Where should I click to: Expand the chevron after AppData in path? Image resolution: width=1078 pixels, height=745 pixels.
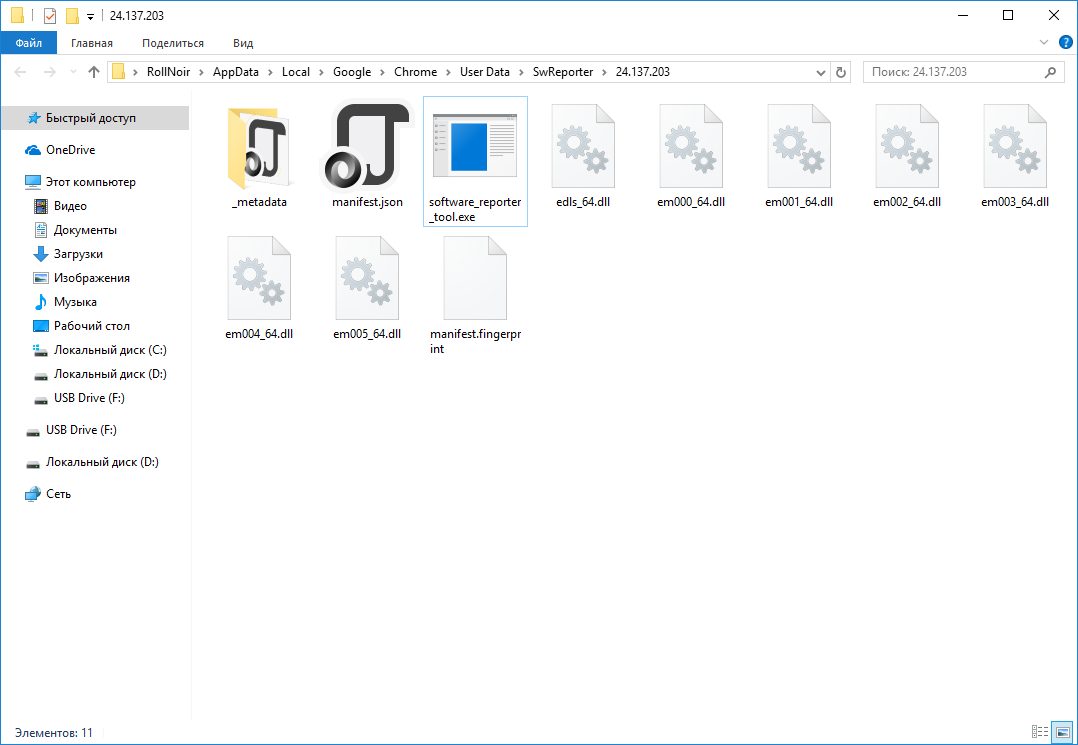pos(270,72)
